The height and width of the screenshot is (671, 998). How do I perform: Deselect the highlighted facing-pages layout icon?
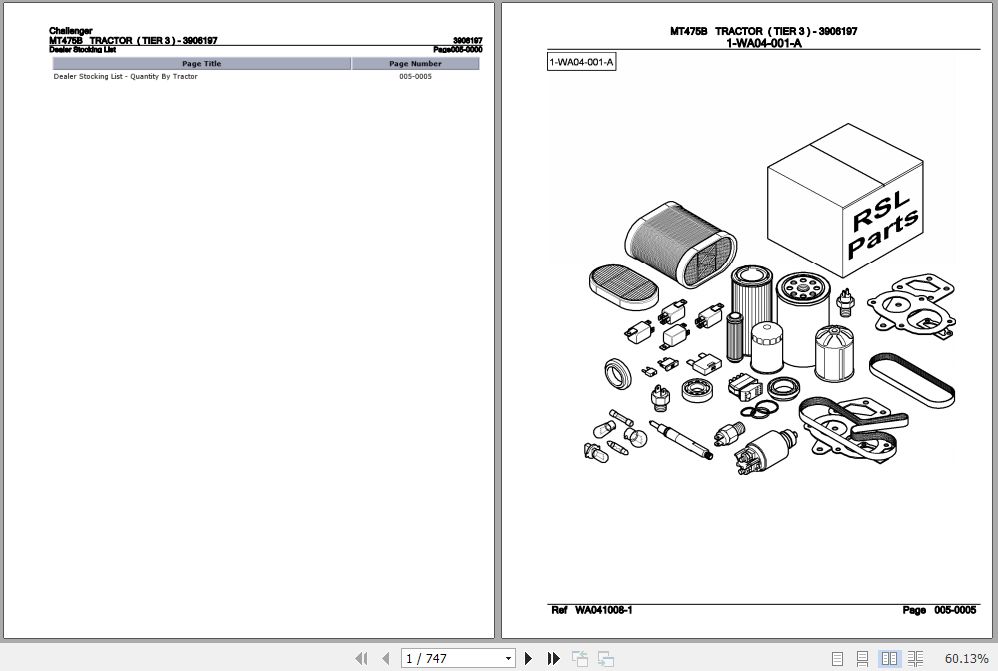pos(890,658)
